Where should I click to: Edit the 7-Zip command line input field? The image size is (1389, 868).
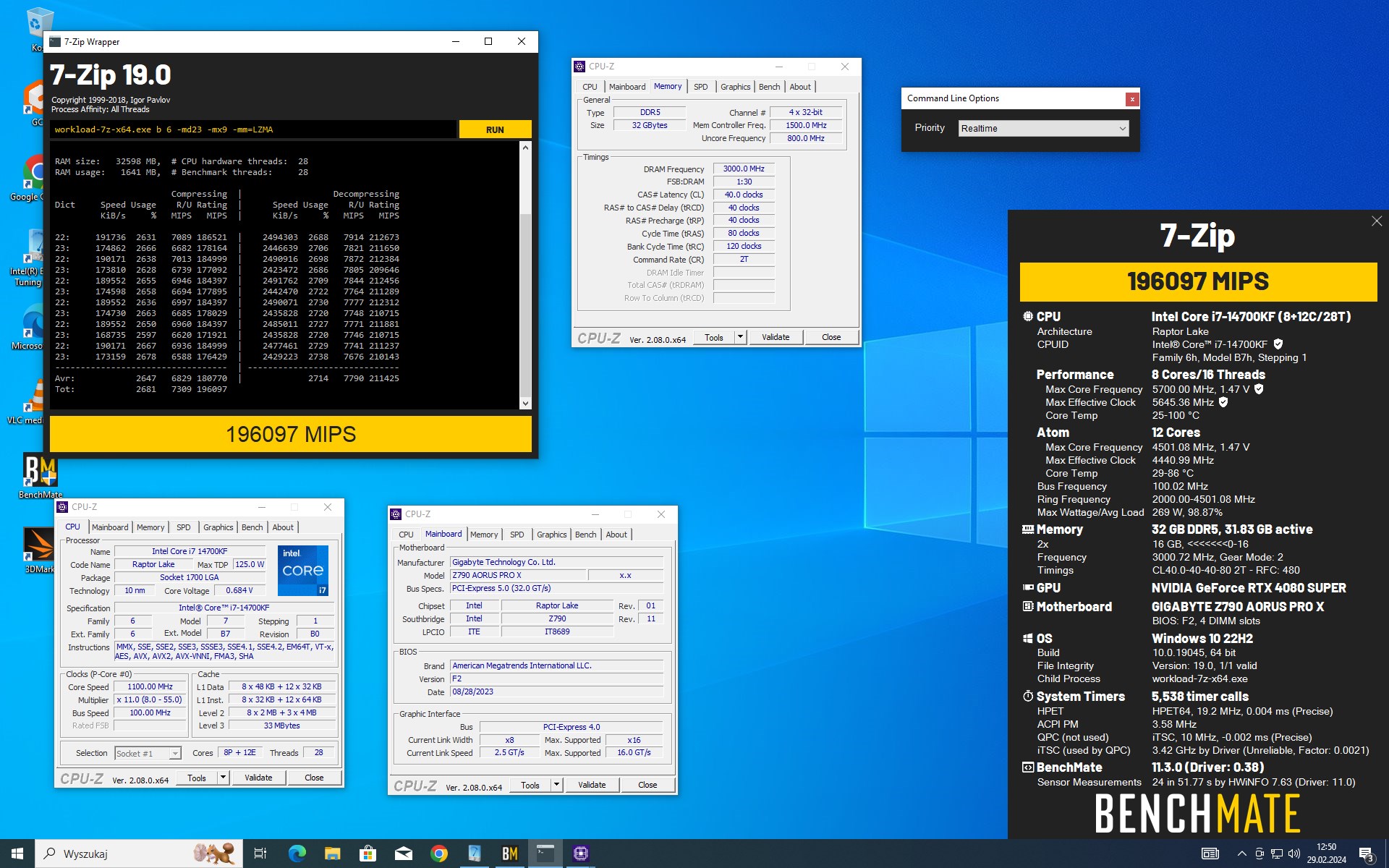pyautogui.click(x=253, y=129)
